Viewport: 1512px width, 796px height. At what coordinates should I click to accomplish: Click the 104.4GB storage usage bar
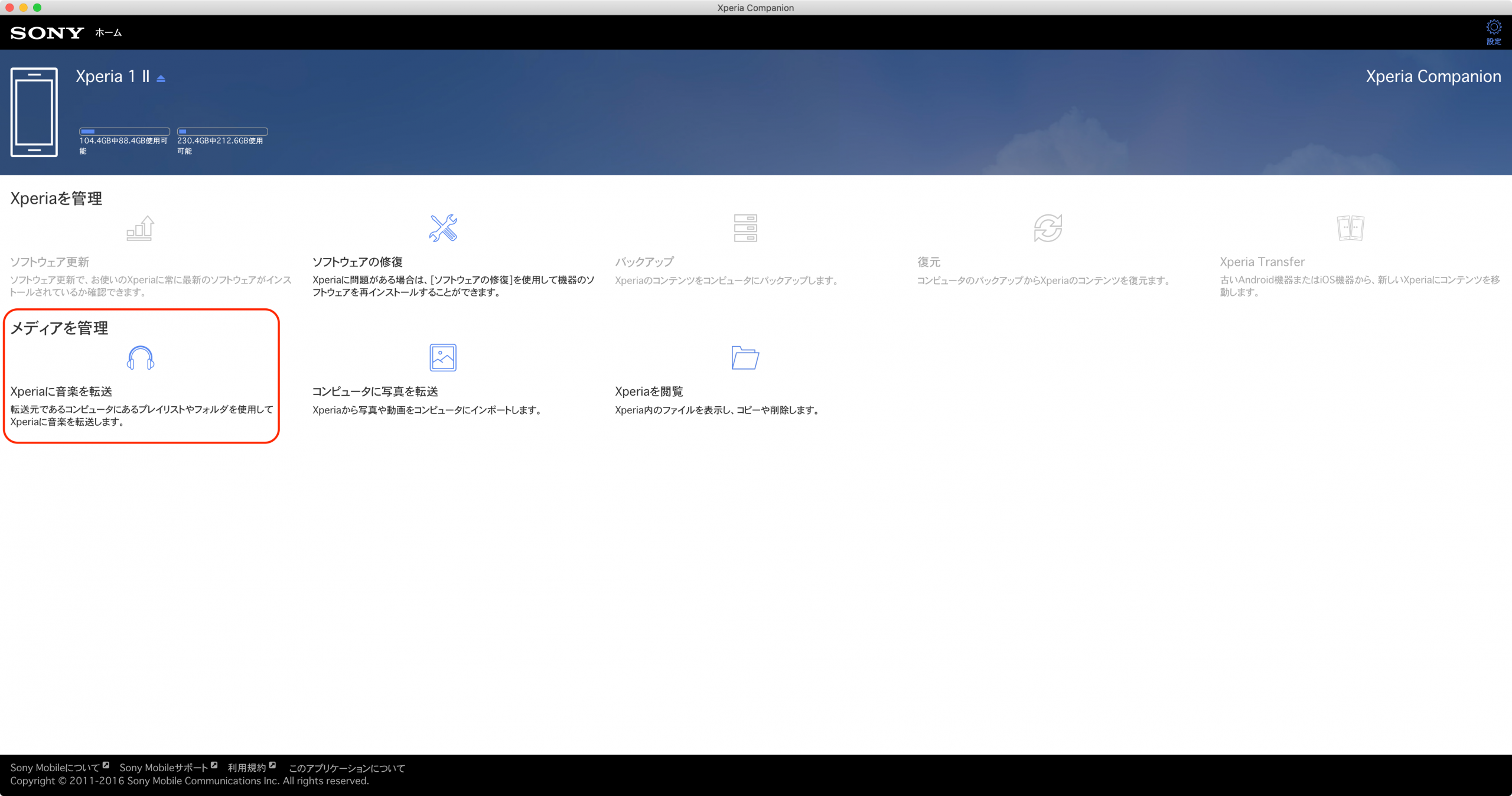[125, 132]
